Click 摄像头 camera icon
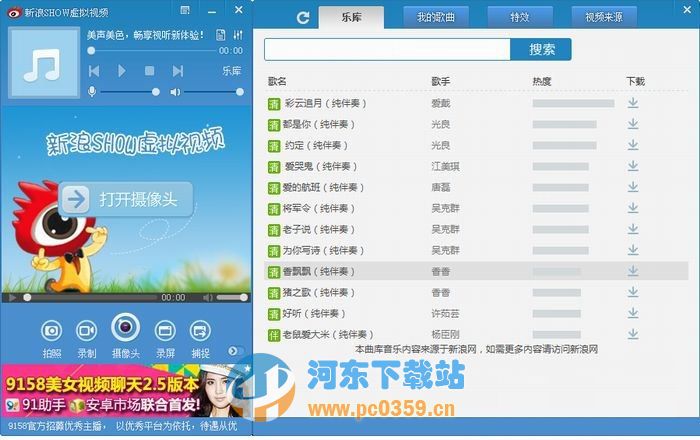This screenshot has width=700, height=440. [125, 328]
